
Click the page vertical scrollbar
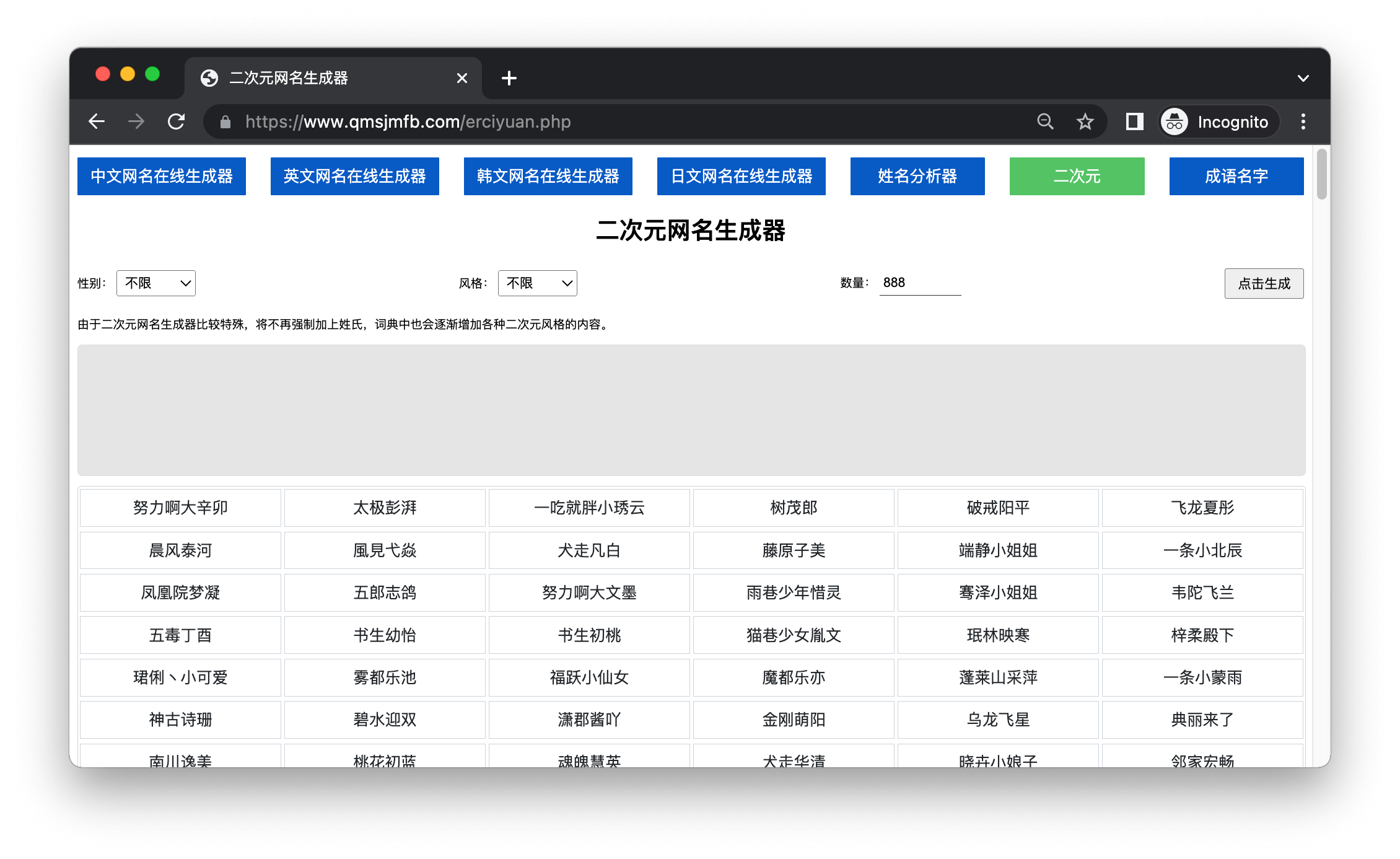[x=1321, y=175]
